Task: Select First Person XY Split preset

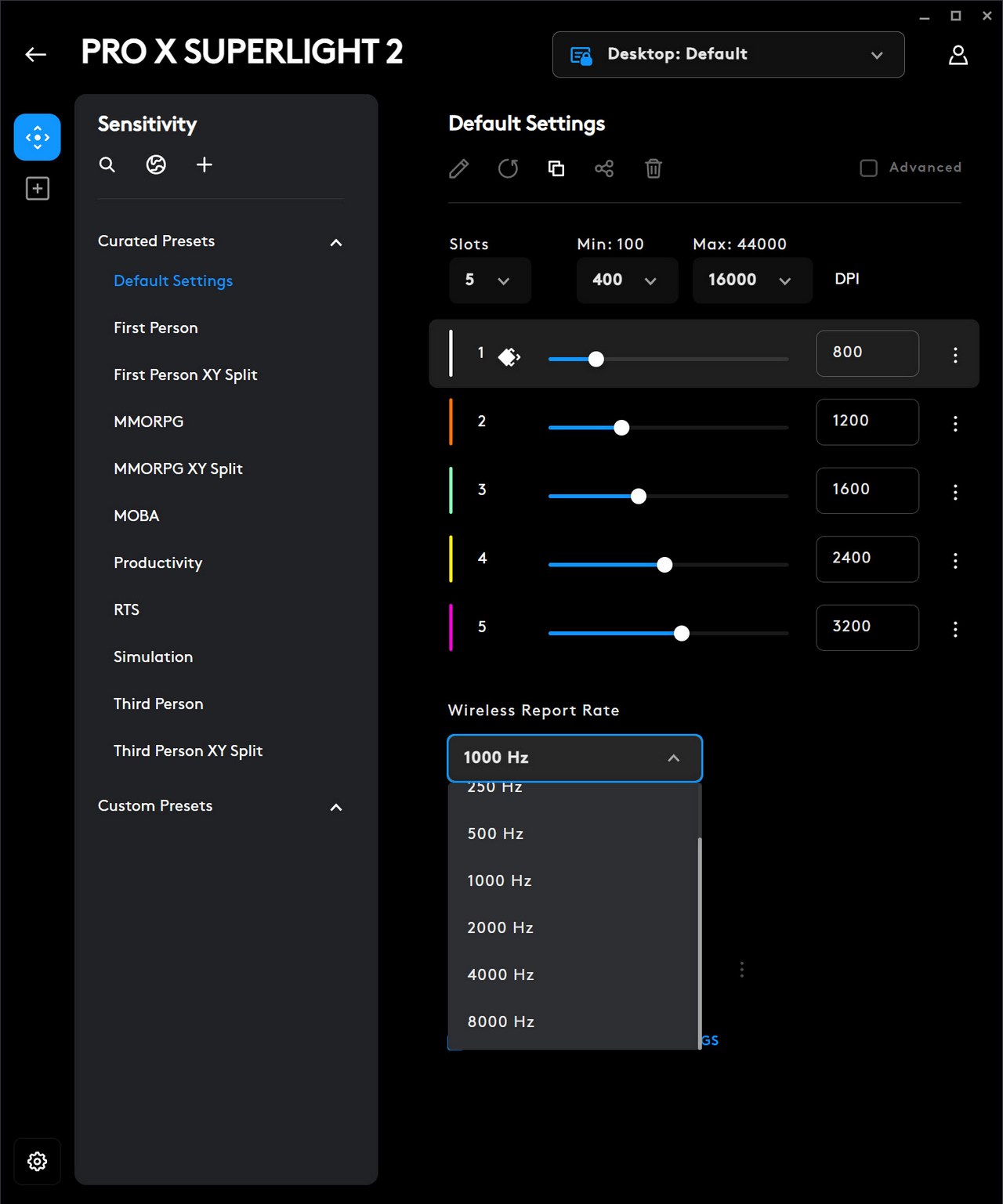Action: click(185, 374)
